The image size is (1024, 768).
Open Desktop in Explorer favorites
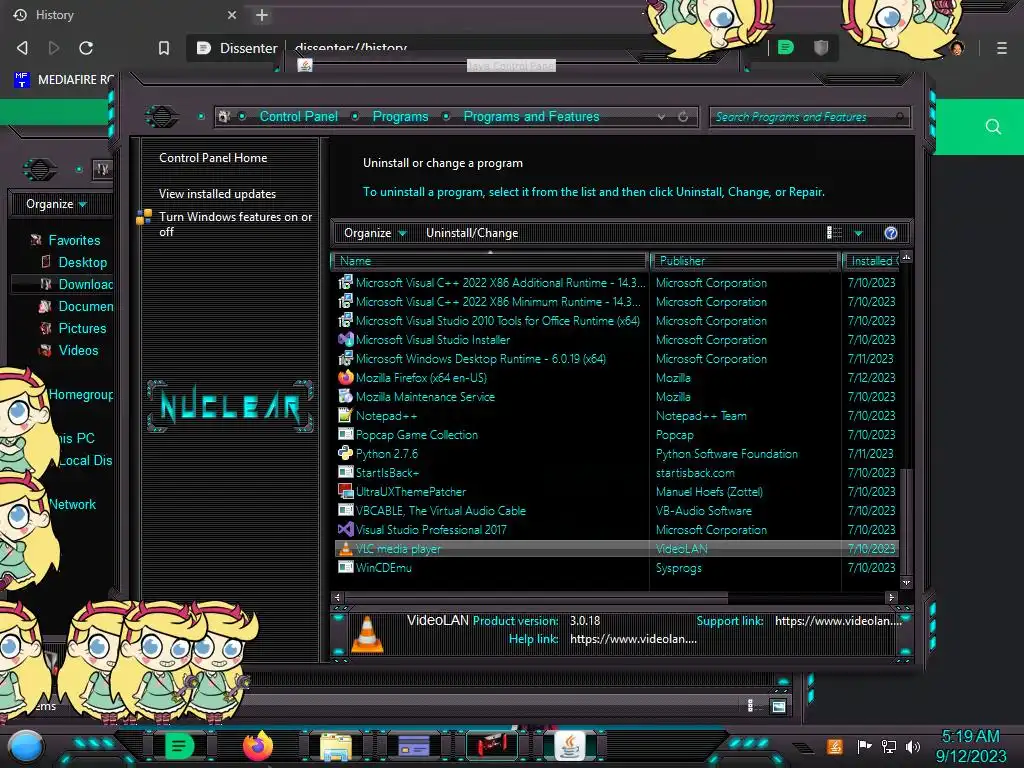73,263
